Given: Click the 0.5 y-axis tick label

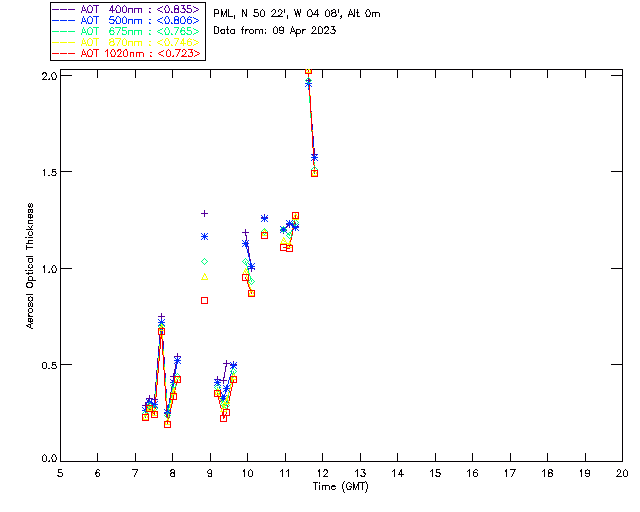Looking at the screenshot, I should tap(49, 365).
